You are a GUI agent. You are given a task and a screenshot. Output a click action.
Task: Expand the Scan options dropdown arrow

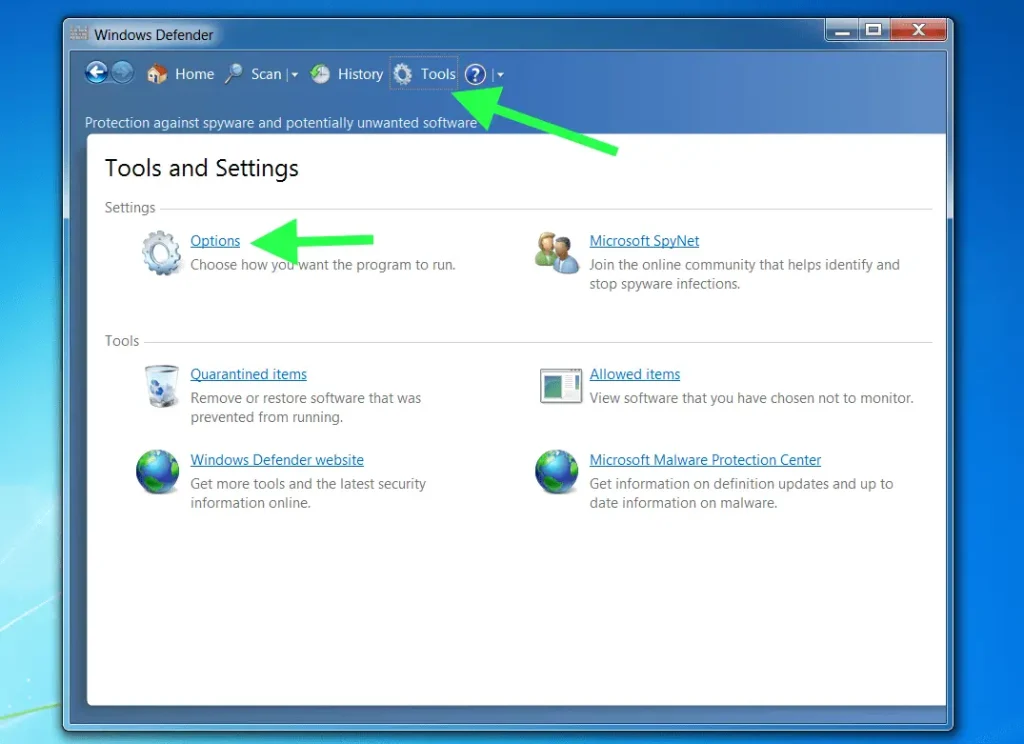pos(295,75)
